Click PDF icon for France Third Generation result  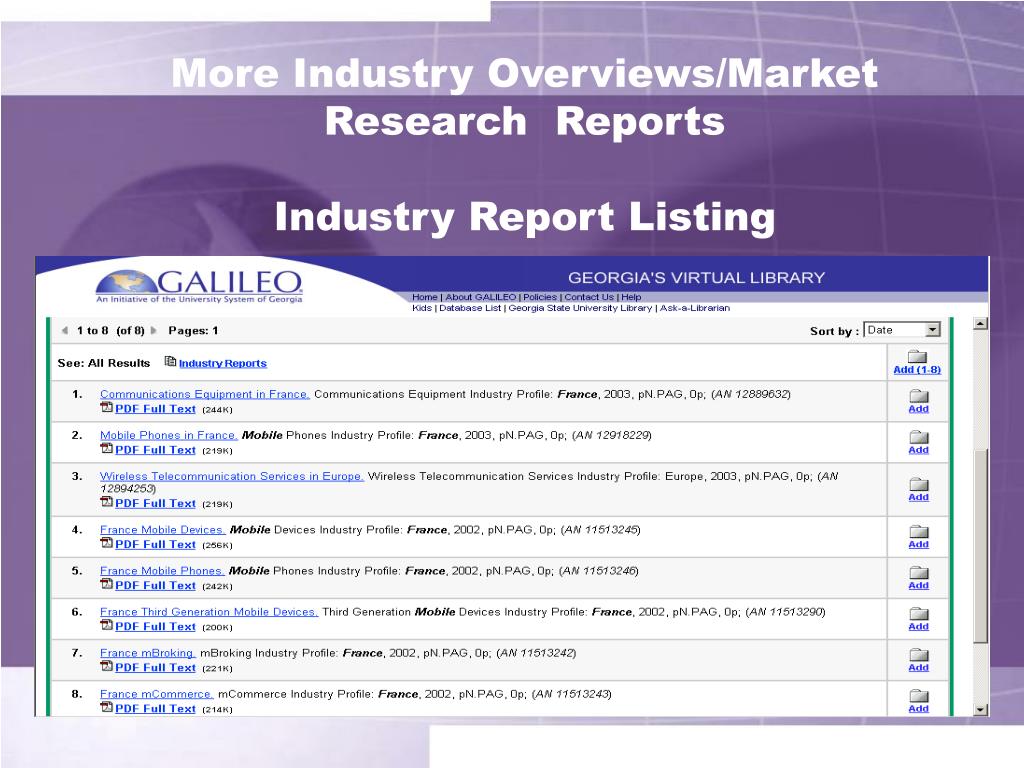[x=106, y=625]
